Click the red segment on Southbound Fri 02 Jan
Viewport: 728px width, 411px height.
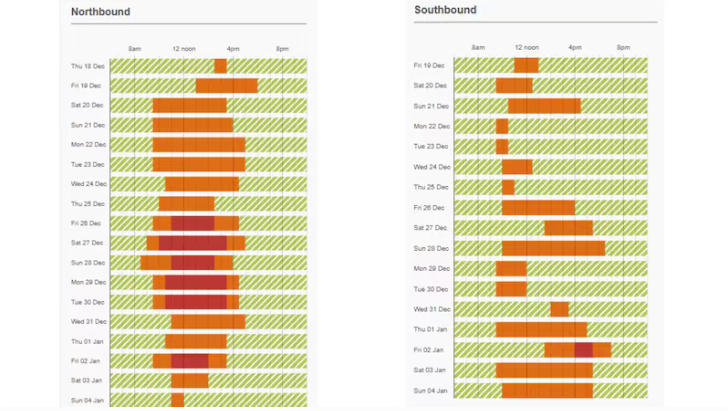tap(583, 350)
